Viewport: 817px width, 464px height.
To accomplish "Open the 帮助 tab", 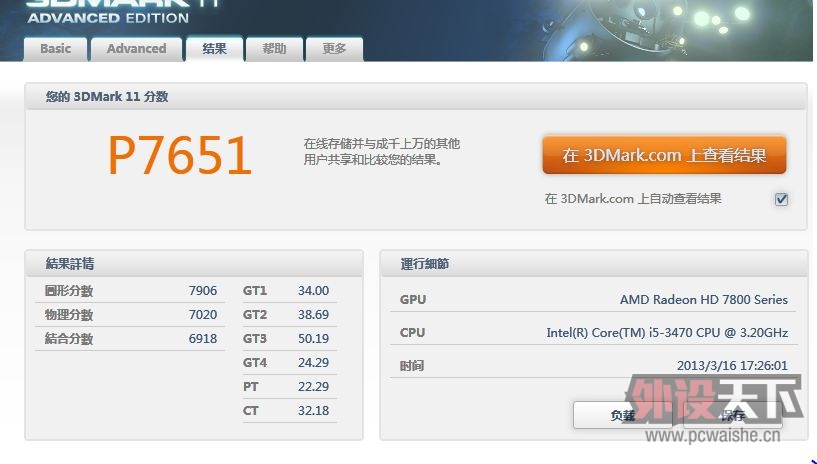I will (274, 49).
